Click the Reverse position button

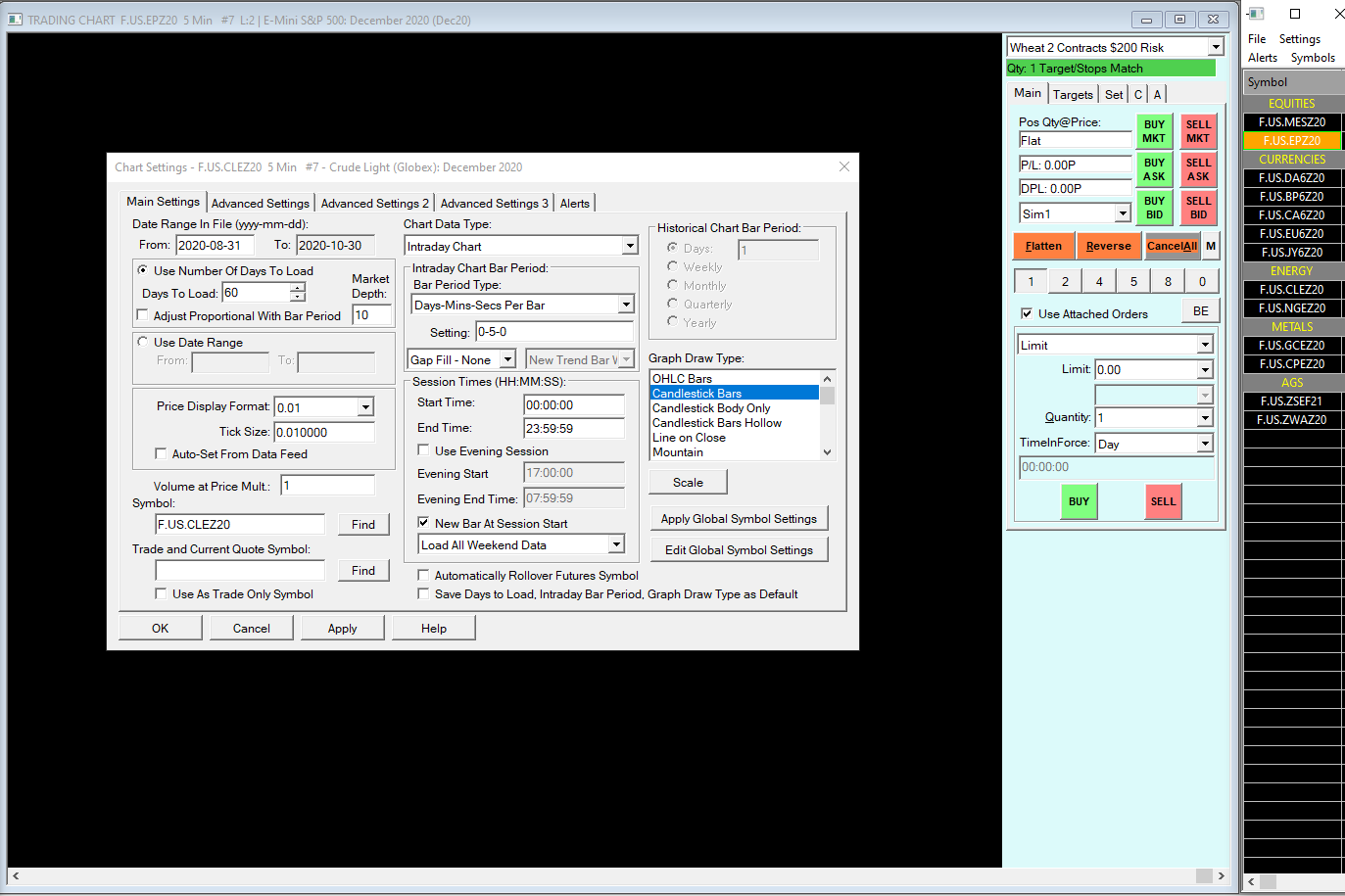coord(1108,246)
